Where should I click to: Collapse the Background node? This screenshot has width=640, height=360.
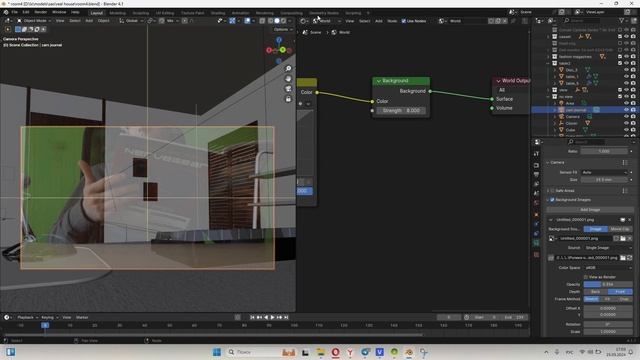coord(378,81)
